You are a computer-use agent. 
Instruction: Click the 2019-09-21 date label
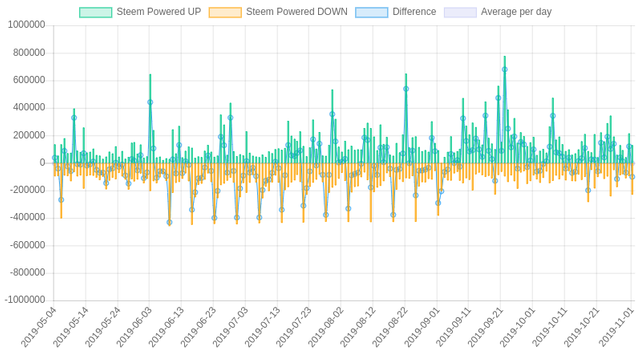tap(486, 328)
